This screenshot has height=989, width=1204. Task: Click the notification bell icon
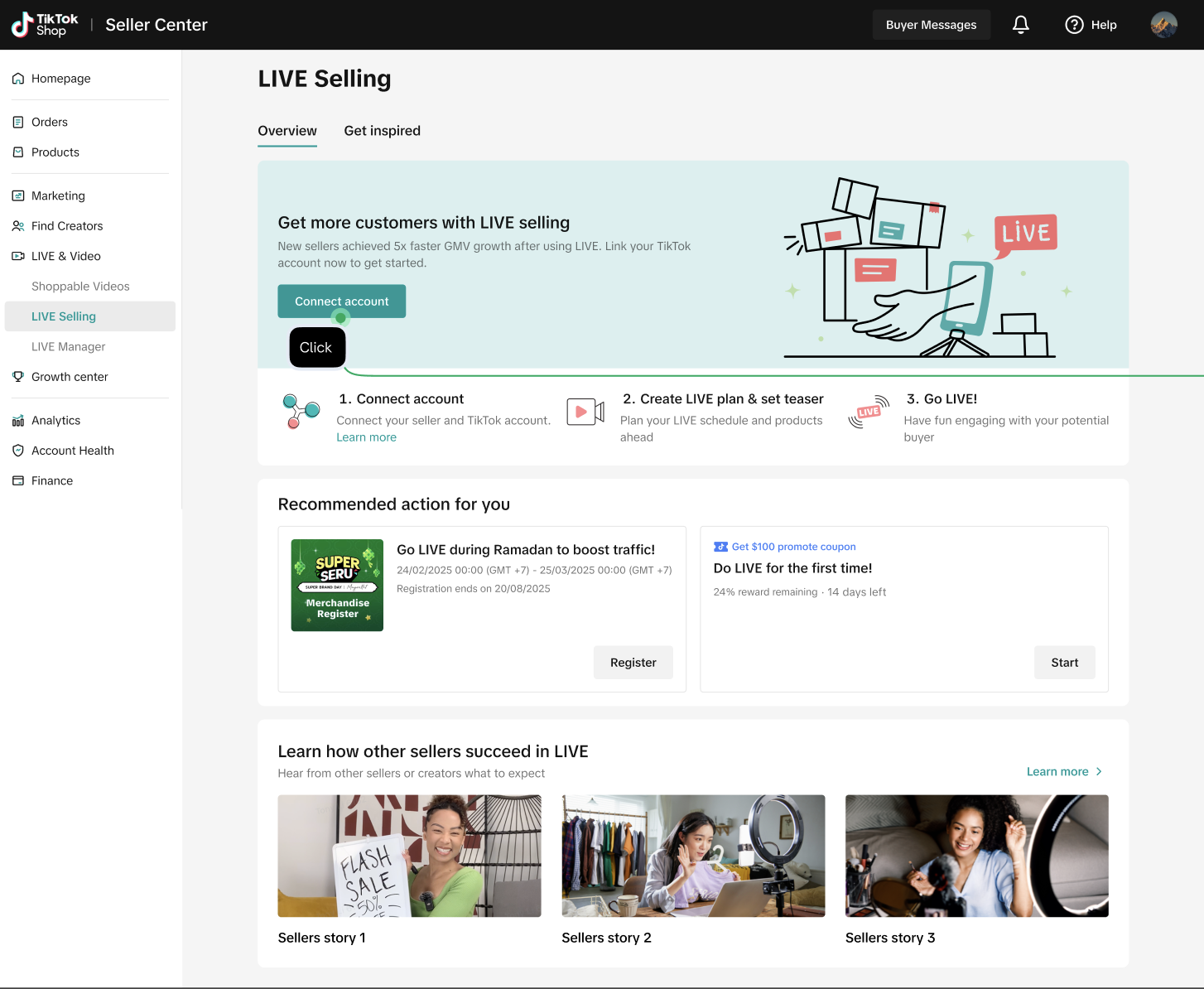coord(1020,25)
